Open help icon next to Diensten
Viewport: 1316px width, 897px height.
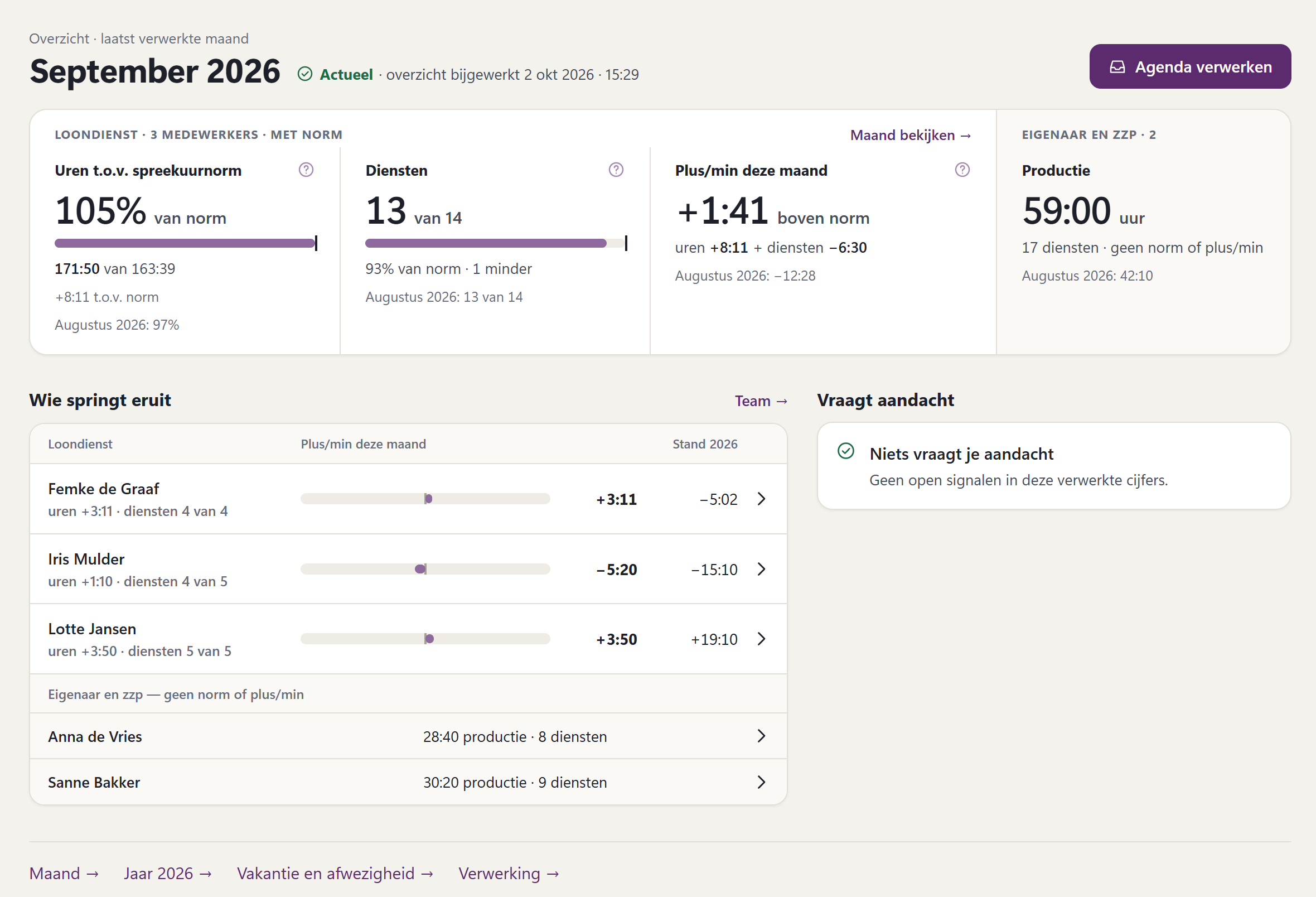616,170
